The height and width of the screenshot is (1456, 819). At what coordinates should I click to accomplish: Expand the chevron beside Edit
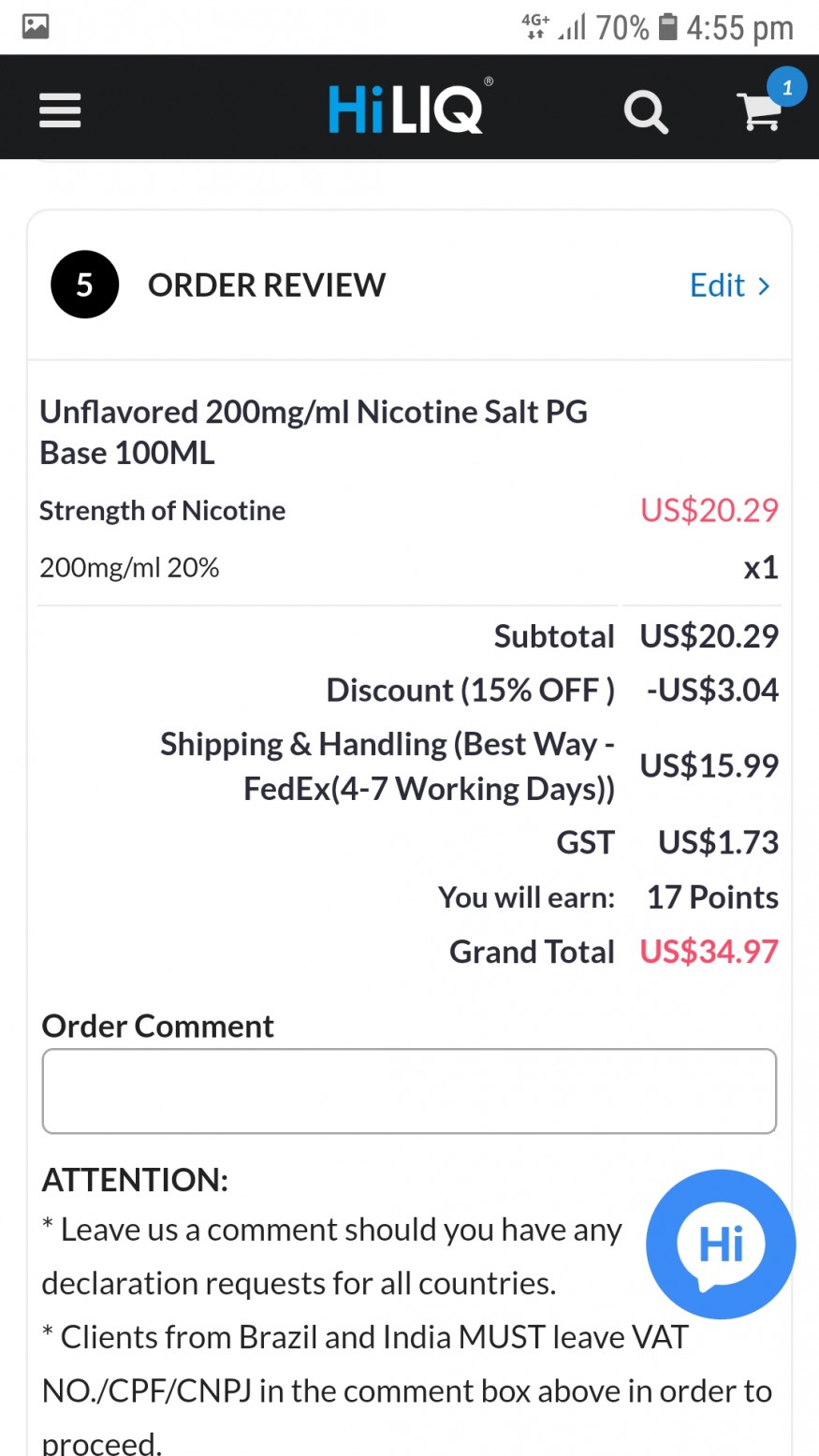764,286
